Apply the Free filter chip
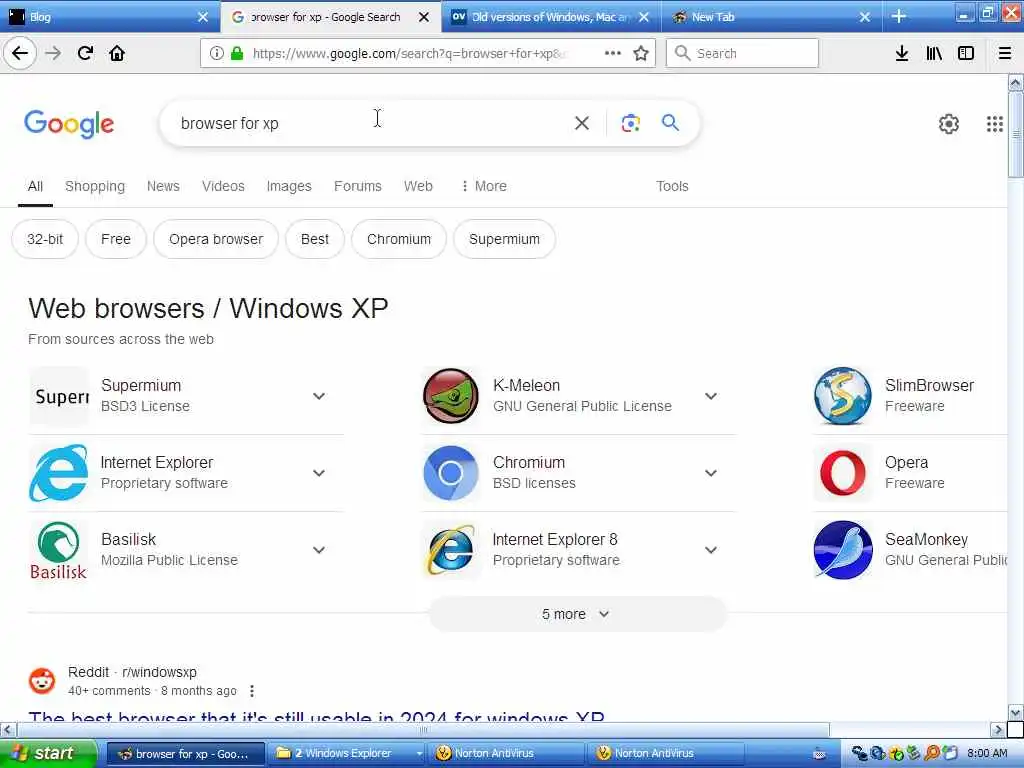Viewport: 1024px width, 768px height. [116, 239]
